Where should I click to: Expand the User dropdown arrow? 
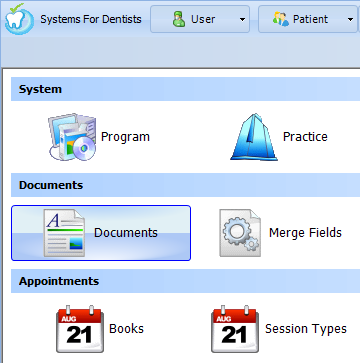242,20
